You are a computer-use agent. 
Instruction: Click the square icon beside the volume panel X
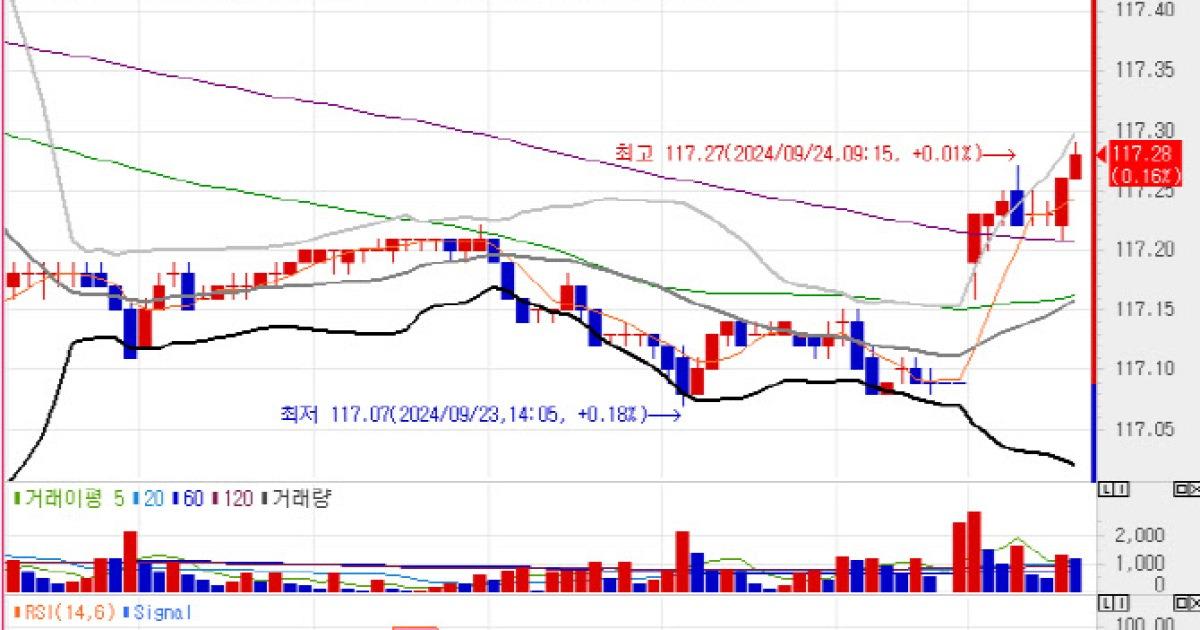[1179, 489]
